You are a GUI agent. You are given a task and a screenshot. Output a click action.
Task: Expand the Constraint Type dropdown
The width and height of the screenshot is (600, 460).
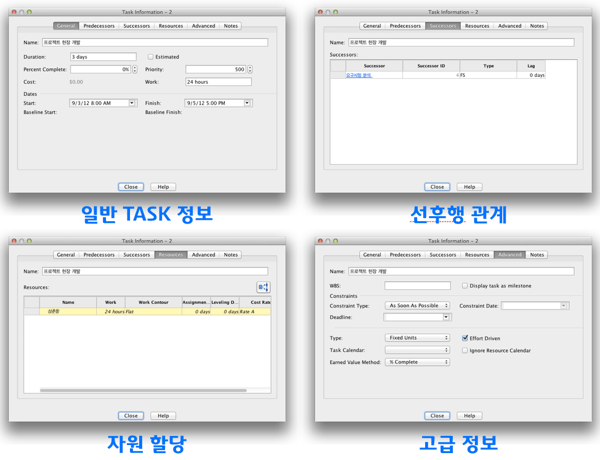click(417, 306)
